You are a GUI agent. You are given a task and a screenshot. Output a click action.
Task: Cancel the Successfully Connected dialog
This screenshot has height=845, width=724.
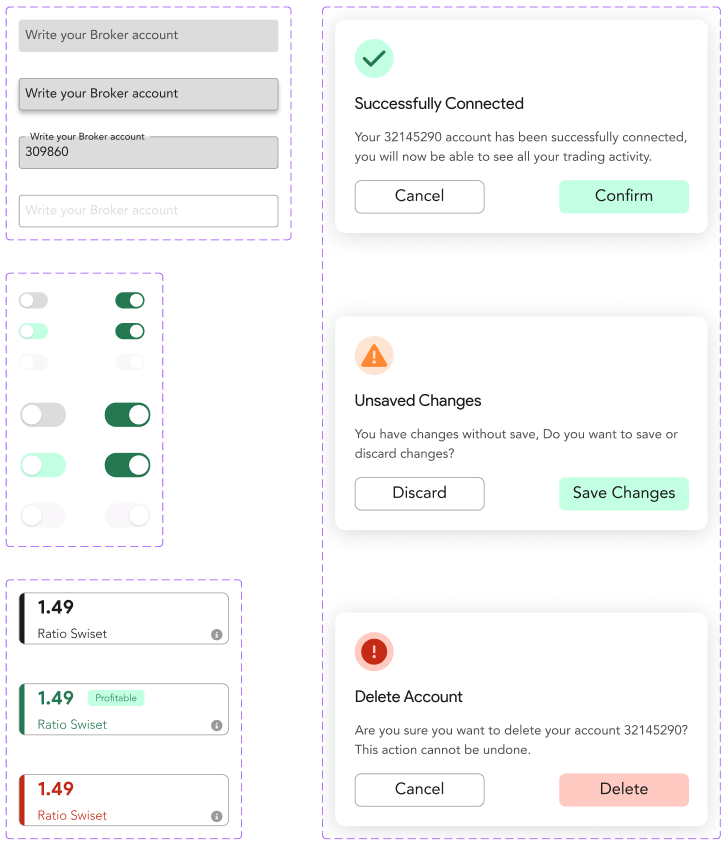click(419, 196)
